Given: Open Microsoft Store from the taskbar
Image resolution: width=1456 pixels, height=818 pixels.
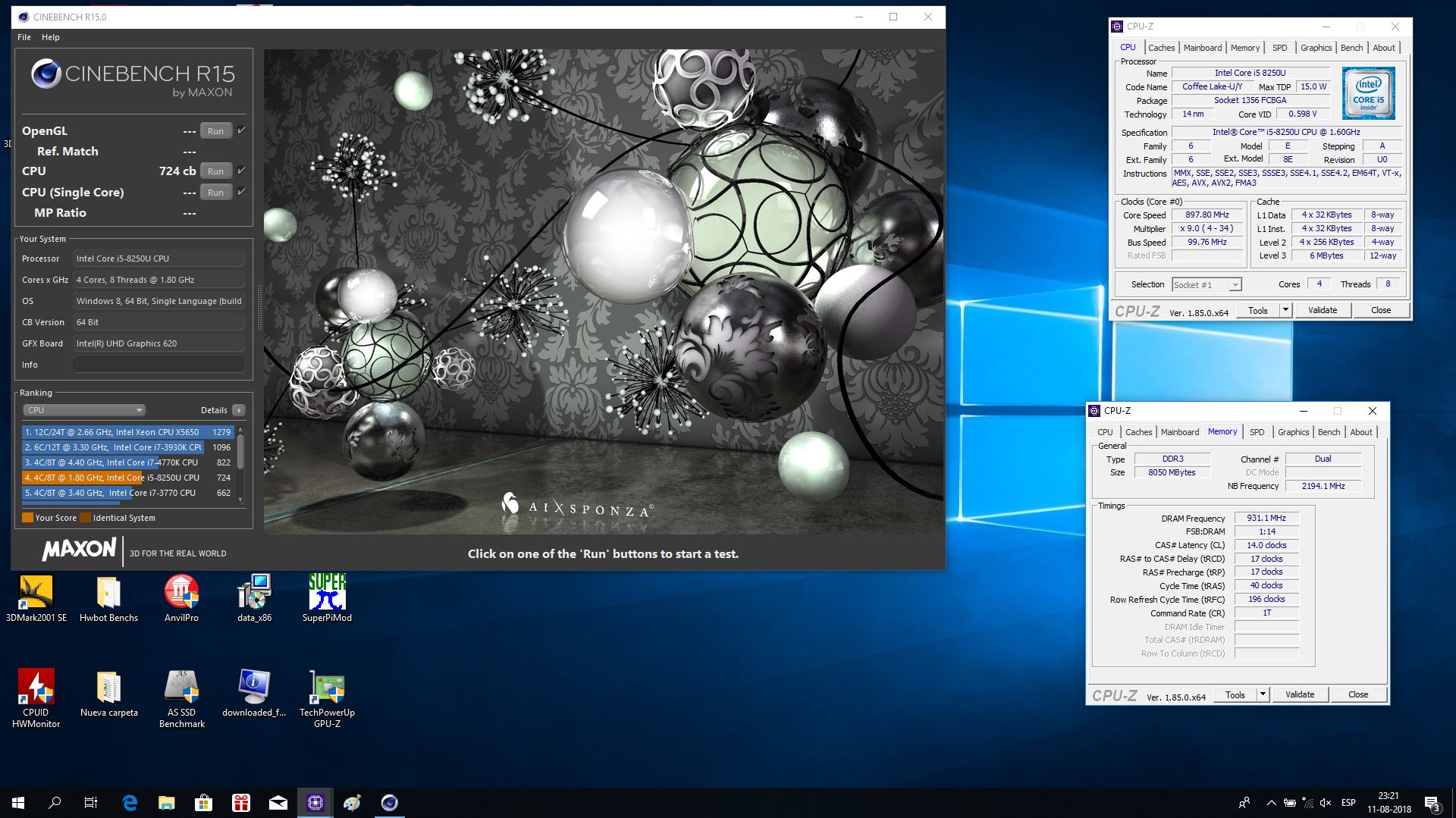Looking at the screenshot, I should point(203,803).
